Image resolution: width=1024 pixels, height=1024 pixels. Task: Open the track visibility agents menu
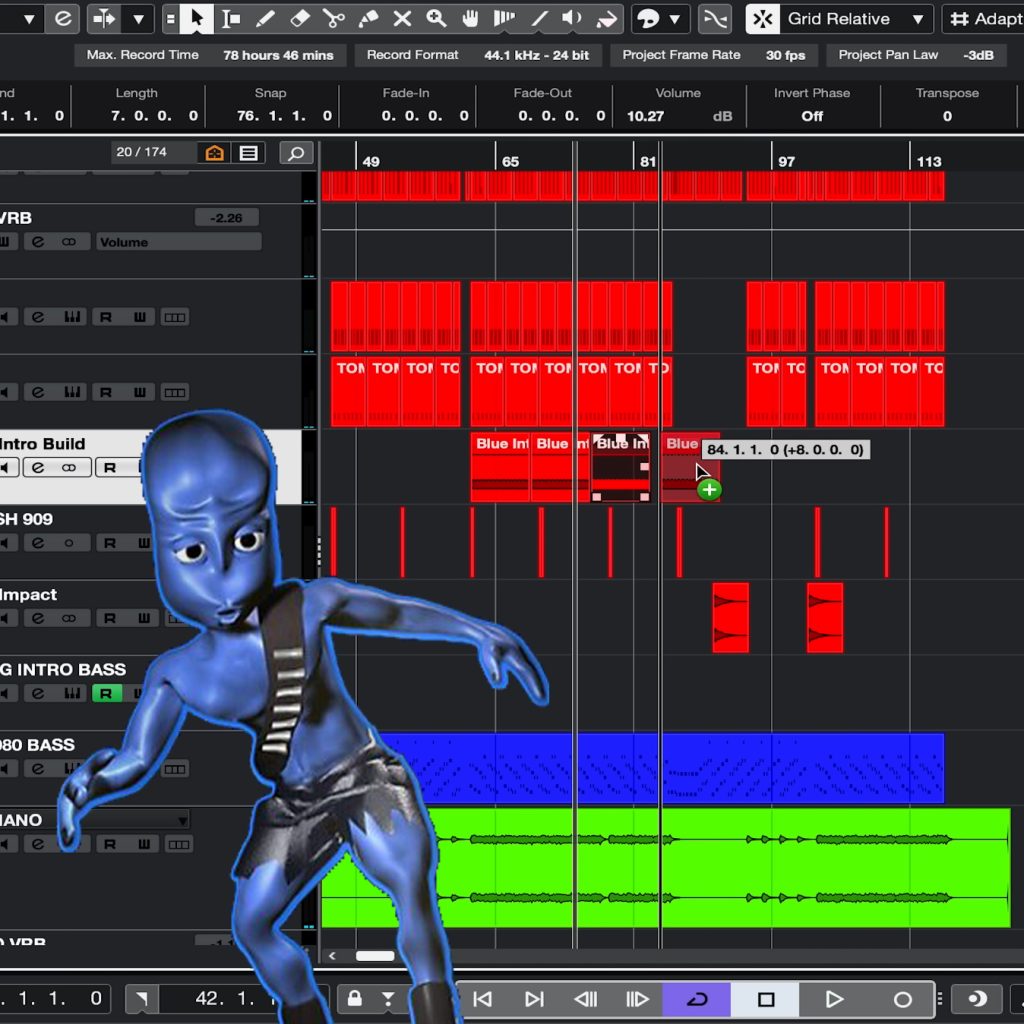click(213, 153)
